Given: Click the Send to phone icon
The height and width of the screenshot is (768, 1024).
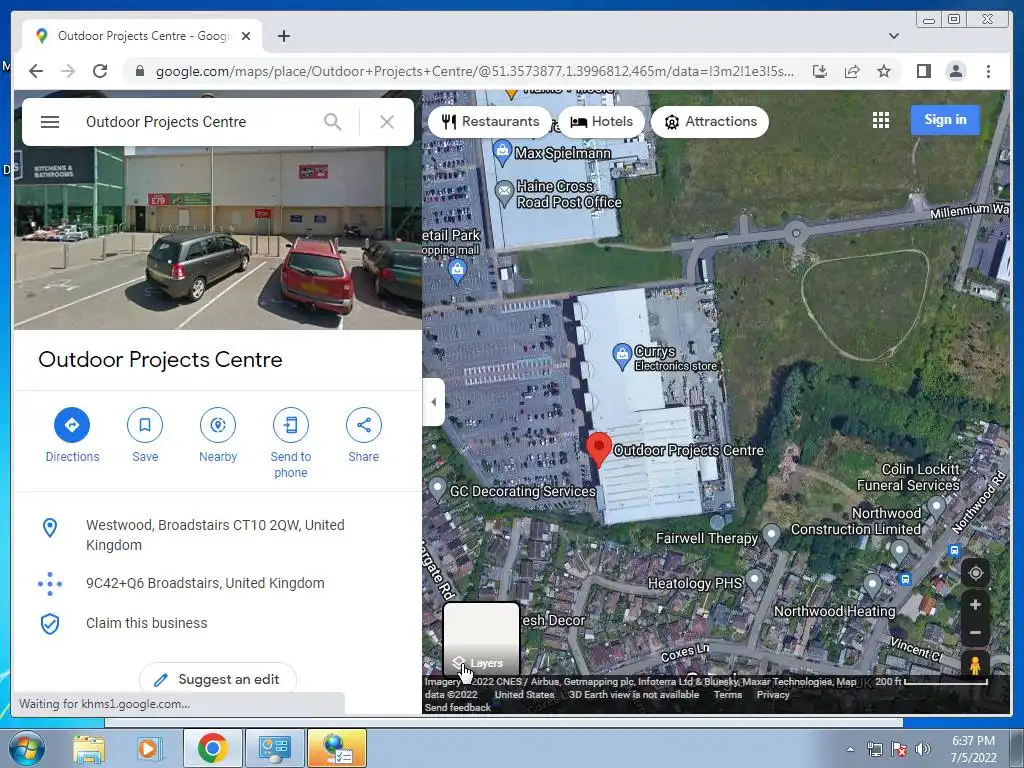Looking at the screenshot, I should point(291,425).
